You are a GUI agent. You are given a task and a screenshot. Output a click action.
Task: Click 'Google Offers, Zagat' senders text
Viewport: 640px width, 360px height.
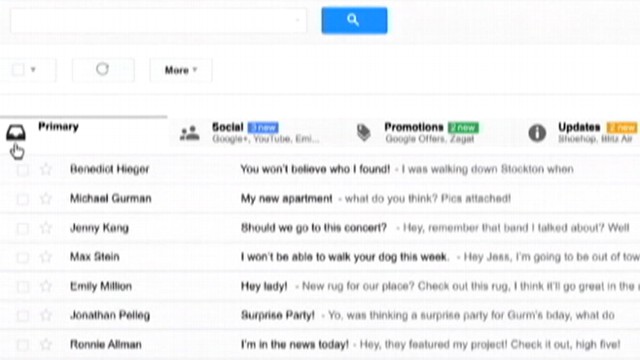(430, 139)
